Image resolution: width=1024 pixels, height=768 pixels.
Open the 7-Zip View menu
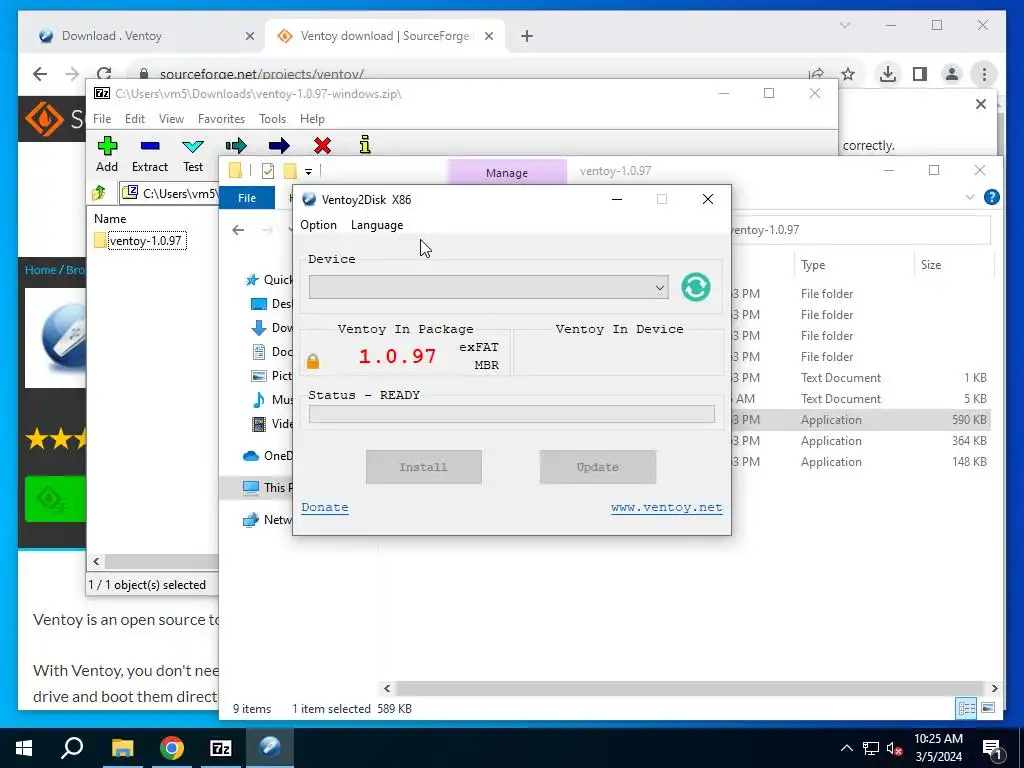tap(171, 119)
